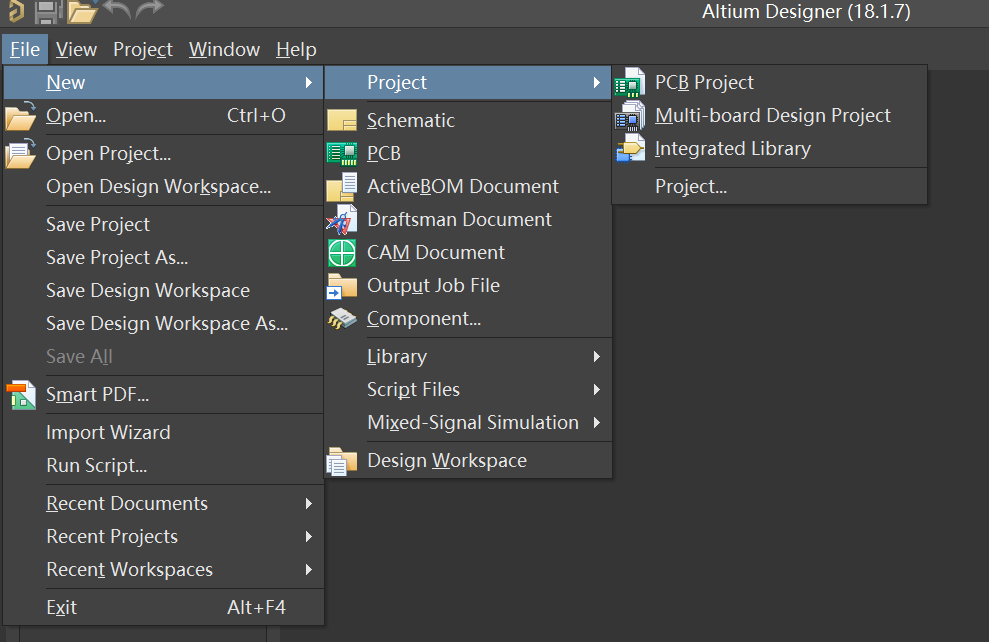This screenshot has width=989, height=642.
Task: Choose Multi-board Design Project
Action: coord(770,115)
